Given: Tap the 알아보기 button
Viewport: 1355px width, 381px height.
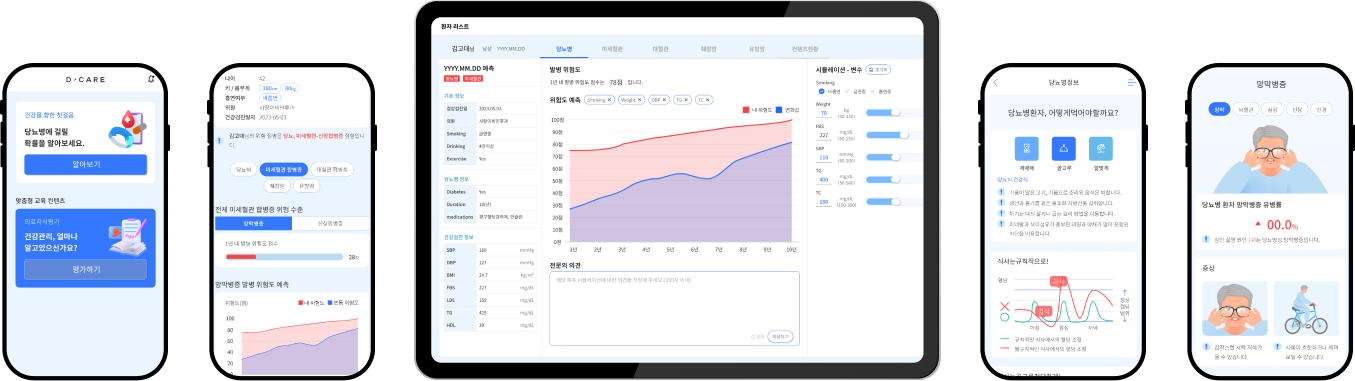Looking at the screenshot, I should coord(86,165).
